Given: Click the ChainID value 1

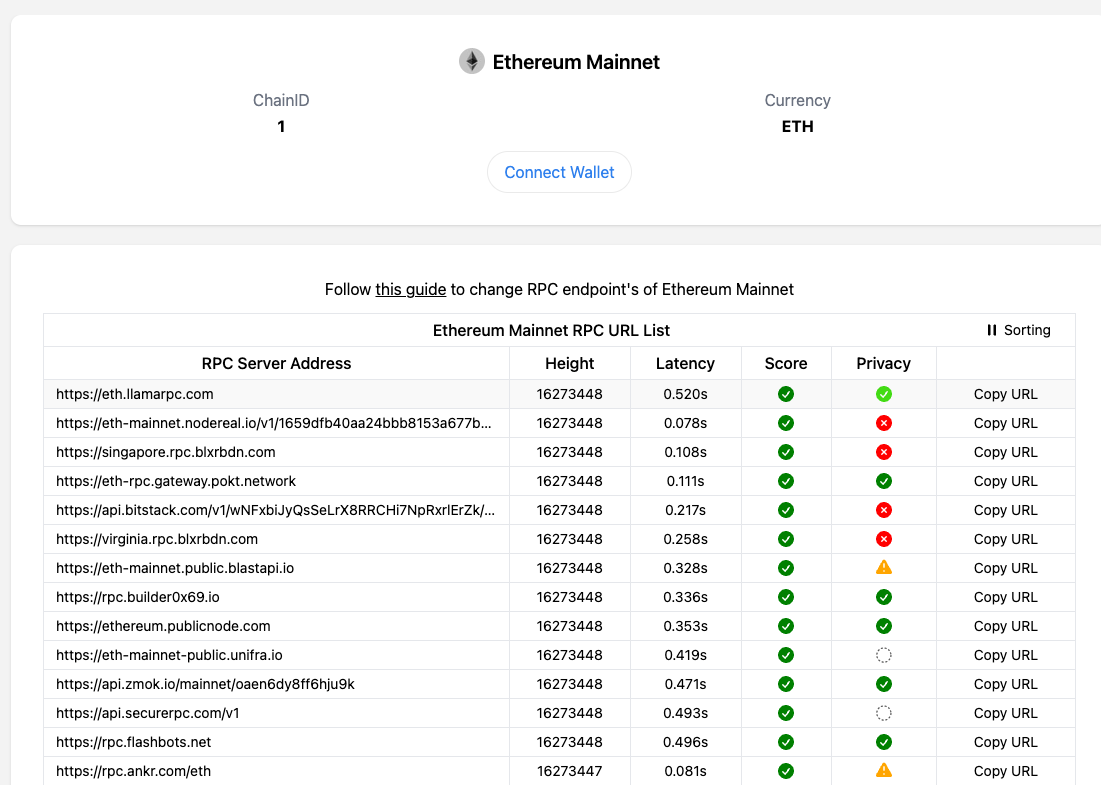Looking at the screenshot, I should (x=281, y=126).
